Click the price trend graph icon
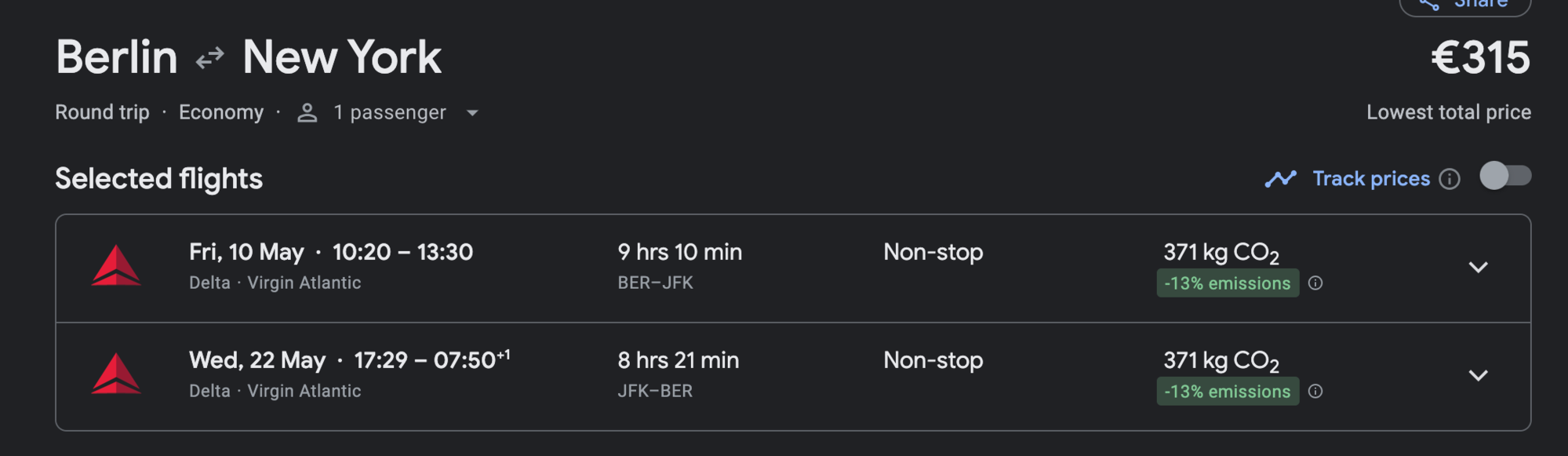The width and height of the screenshot is (1568, 456). (x=1280, y=179)
